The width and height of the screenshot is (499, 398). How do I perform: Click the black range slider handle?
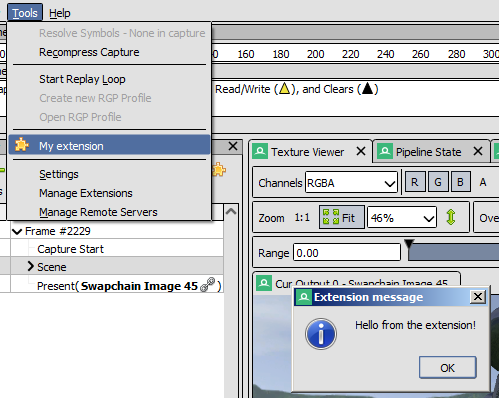[409, 244]
